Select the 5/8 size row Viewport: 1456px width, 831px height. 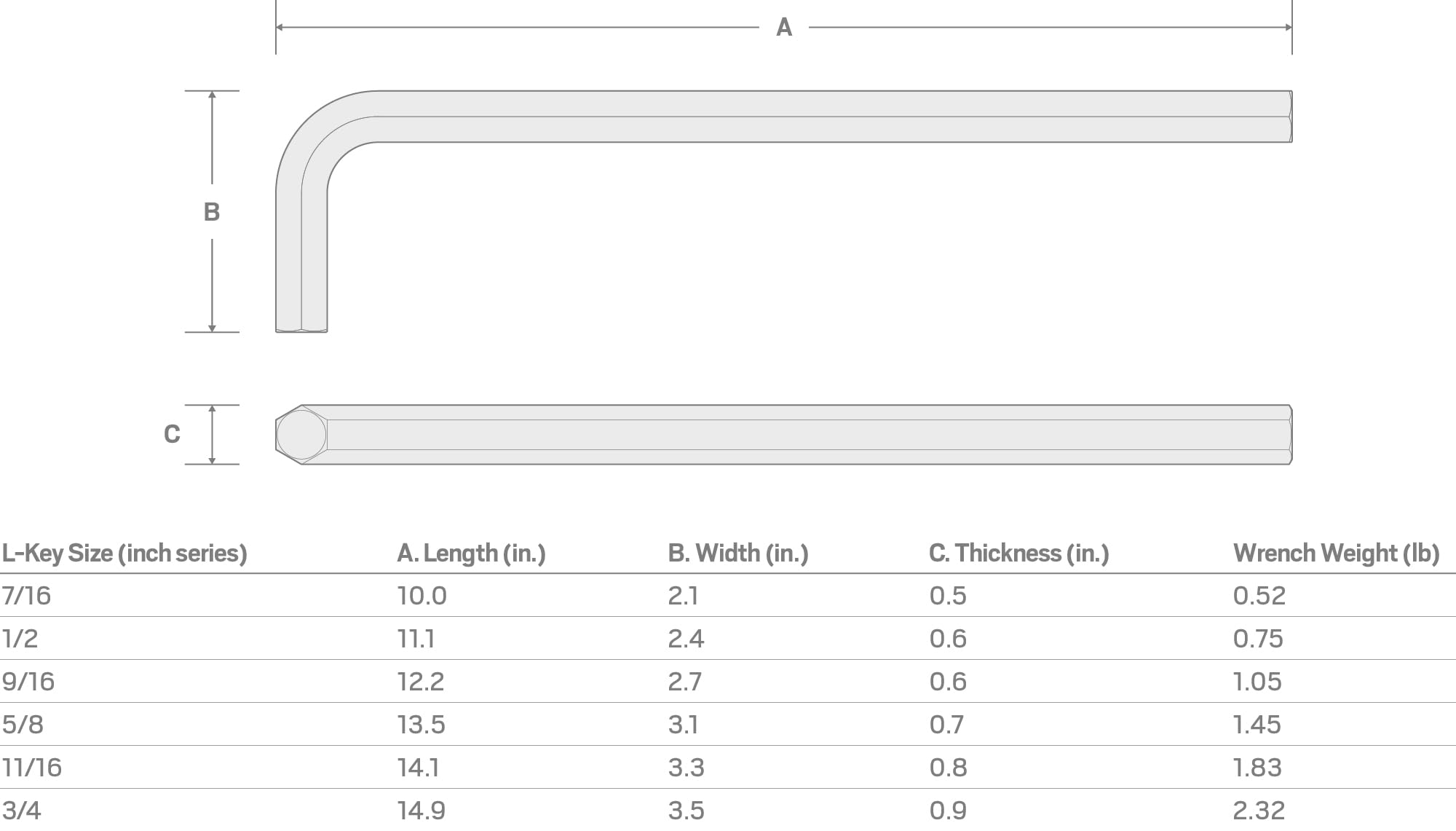[x=728, y=725]
